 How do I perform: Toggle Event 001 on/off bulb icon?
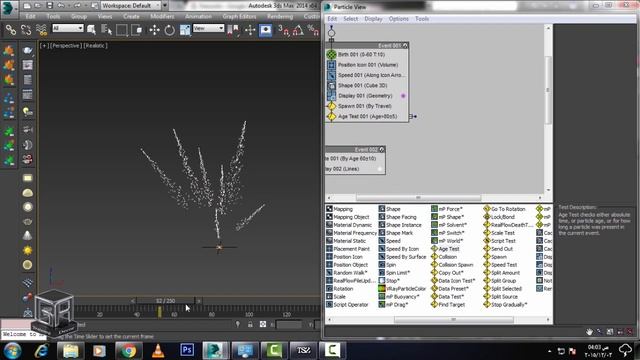(405, 46)
